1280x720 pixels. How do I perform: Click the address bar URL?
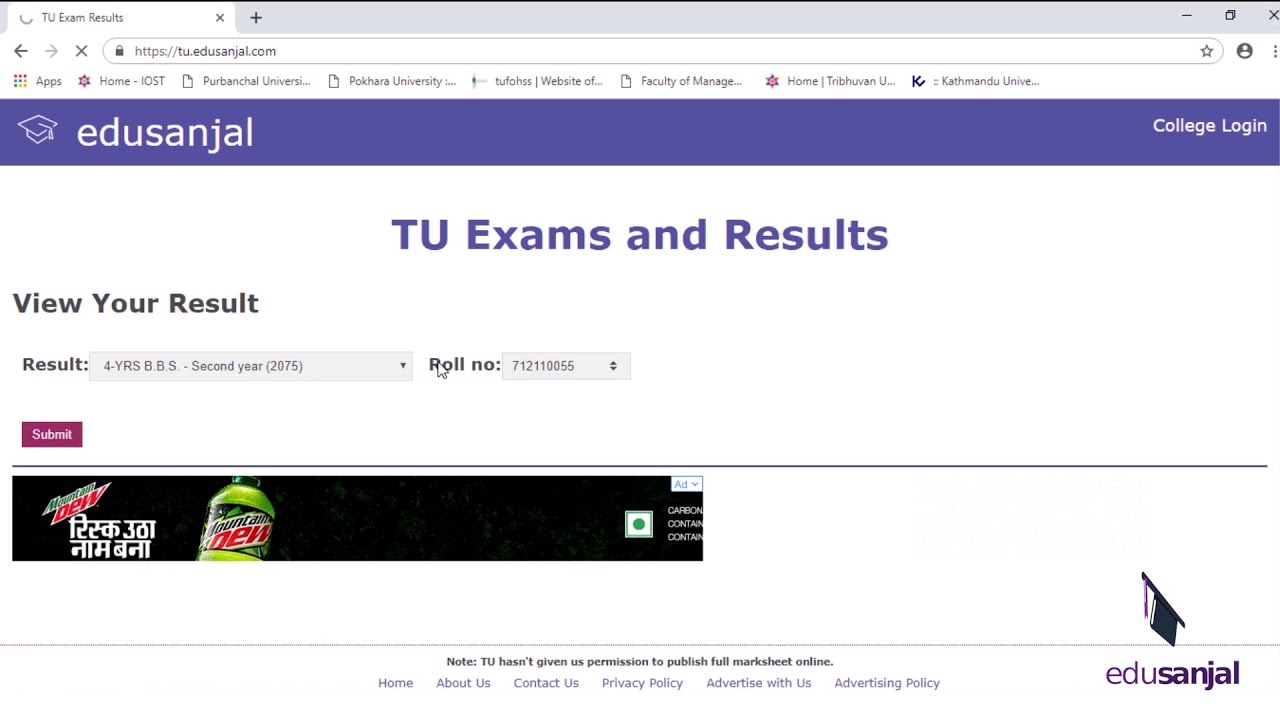click(x=205, y=51)
